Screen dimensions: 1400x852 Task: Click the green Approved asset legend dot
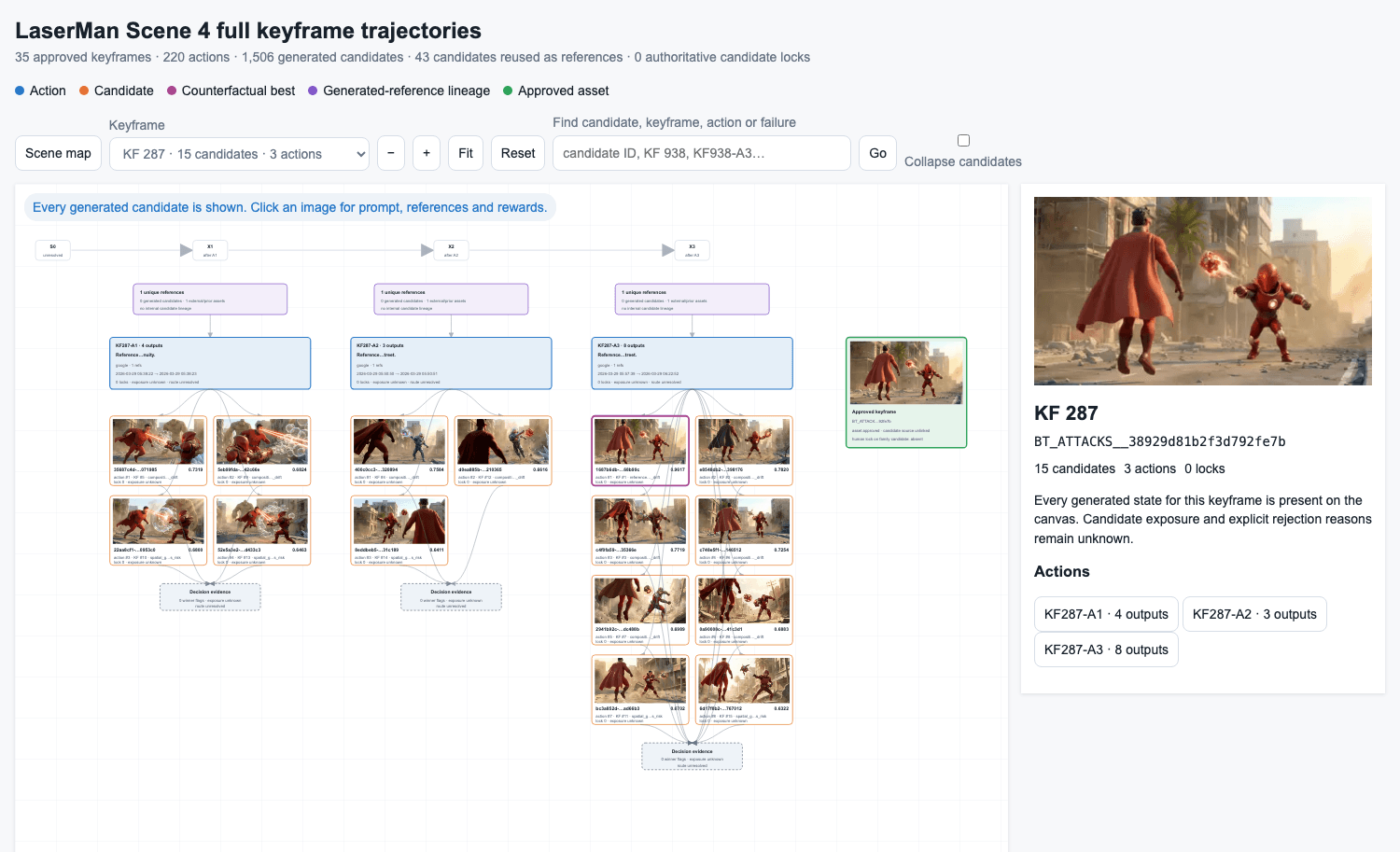click(508, 91)
